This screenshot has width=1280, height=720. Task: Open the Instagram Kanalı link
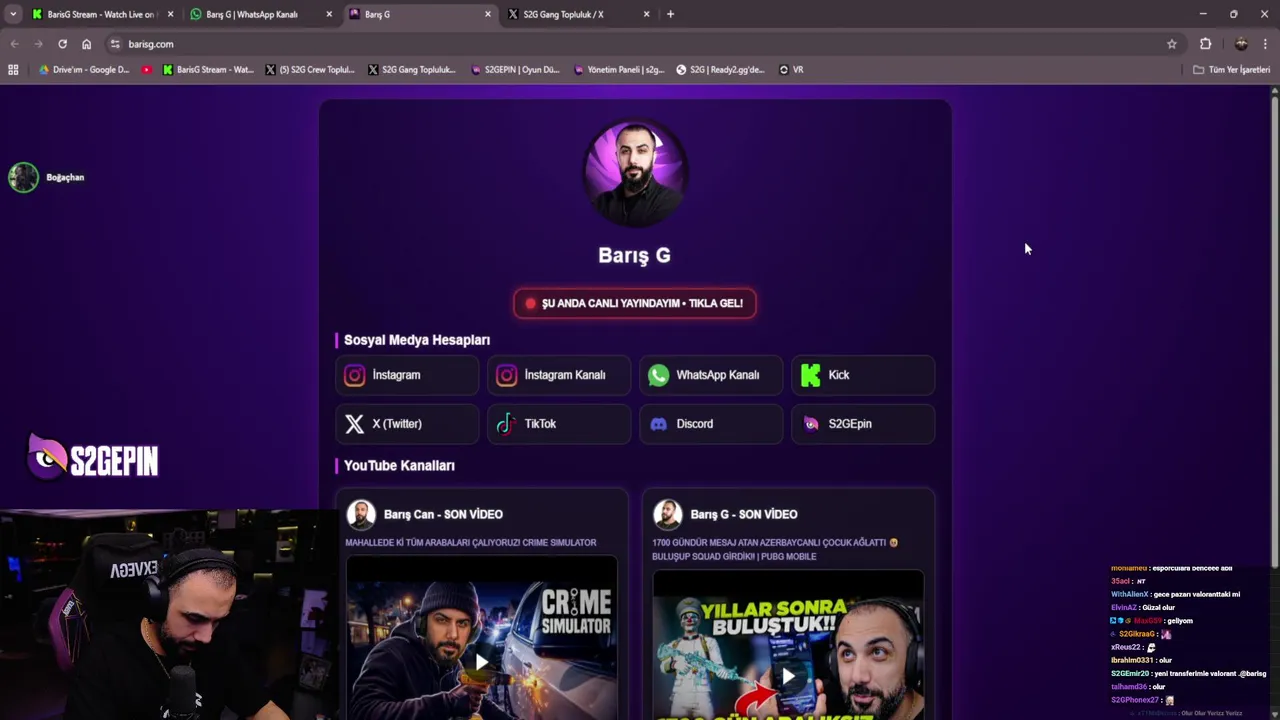(559, 375)
